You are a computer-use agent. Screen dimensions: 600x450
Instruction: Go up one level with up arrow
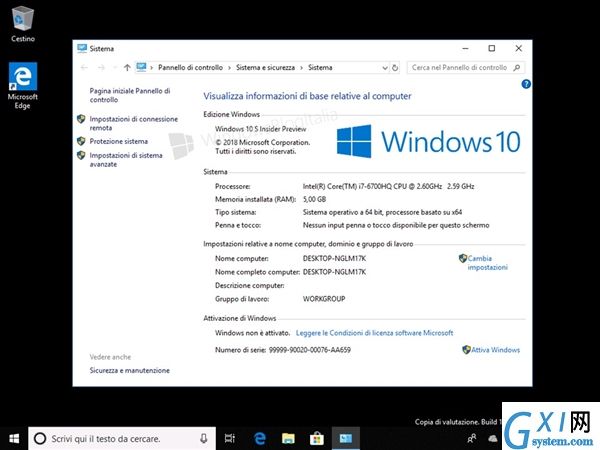(127, 68)
